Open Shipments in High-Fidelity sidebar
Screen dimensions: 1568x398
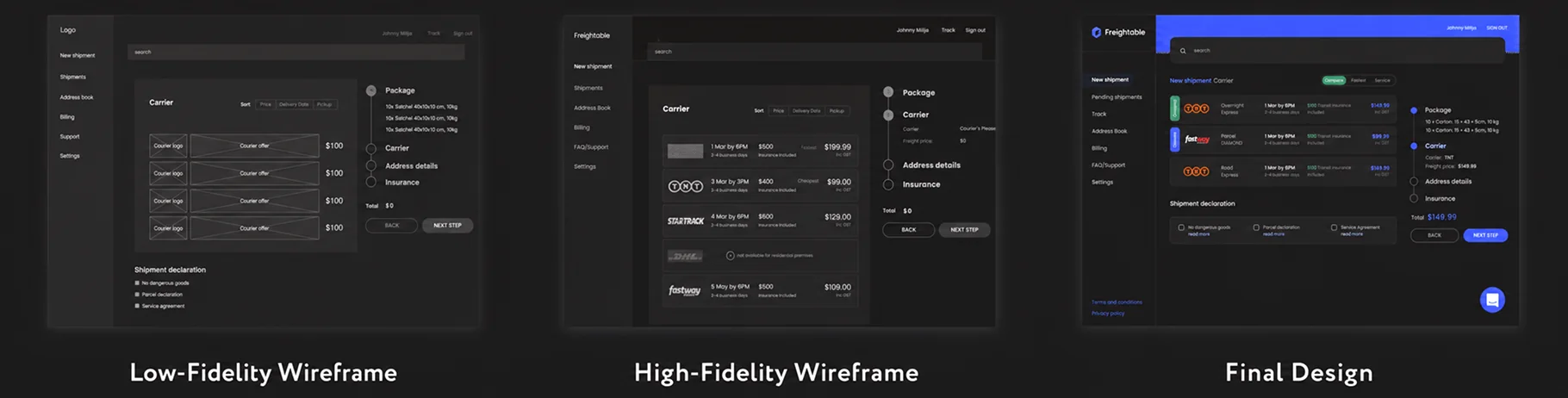click(588, 88)
